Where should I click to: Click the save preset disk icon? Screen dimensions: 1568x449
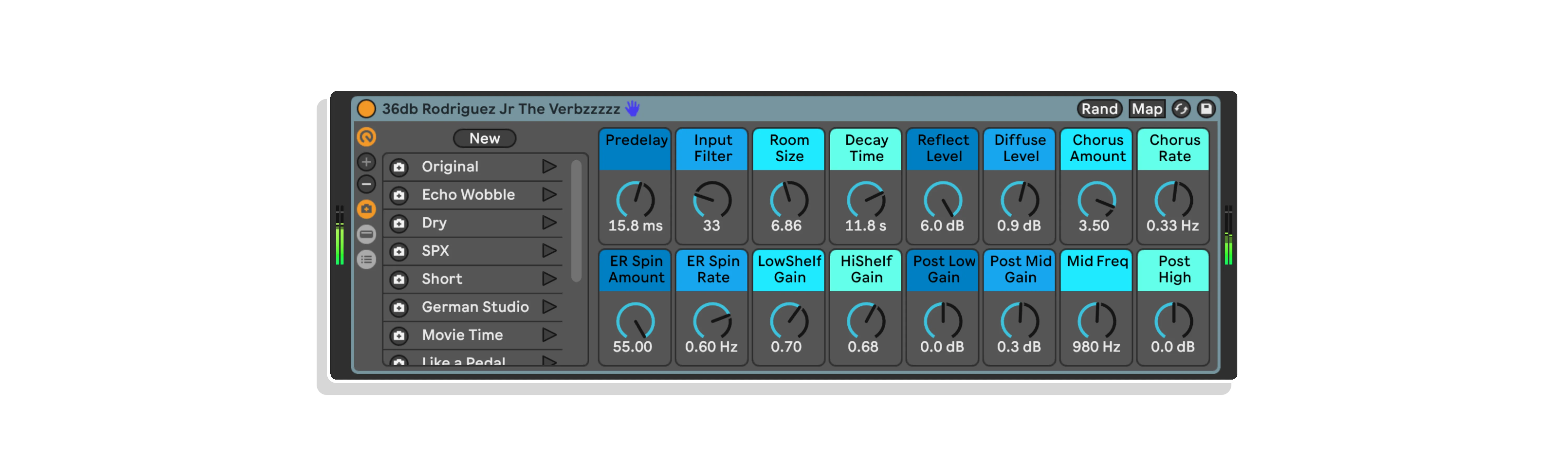click(x=1206, y=109)
